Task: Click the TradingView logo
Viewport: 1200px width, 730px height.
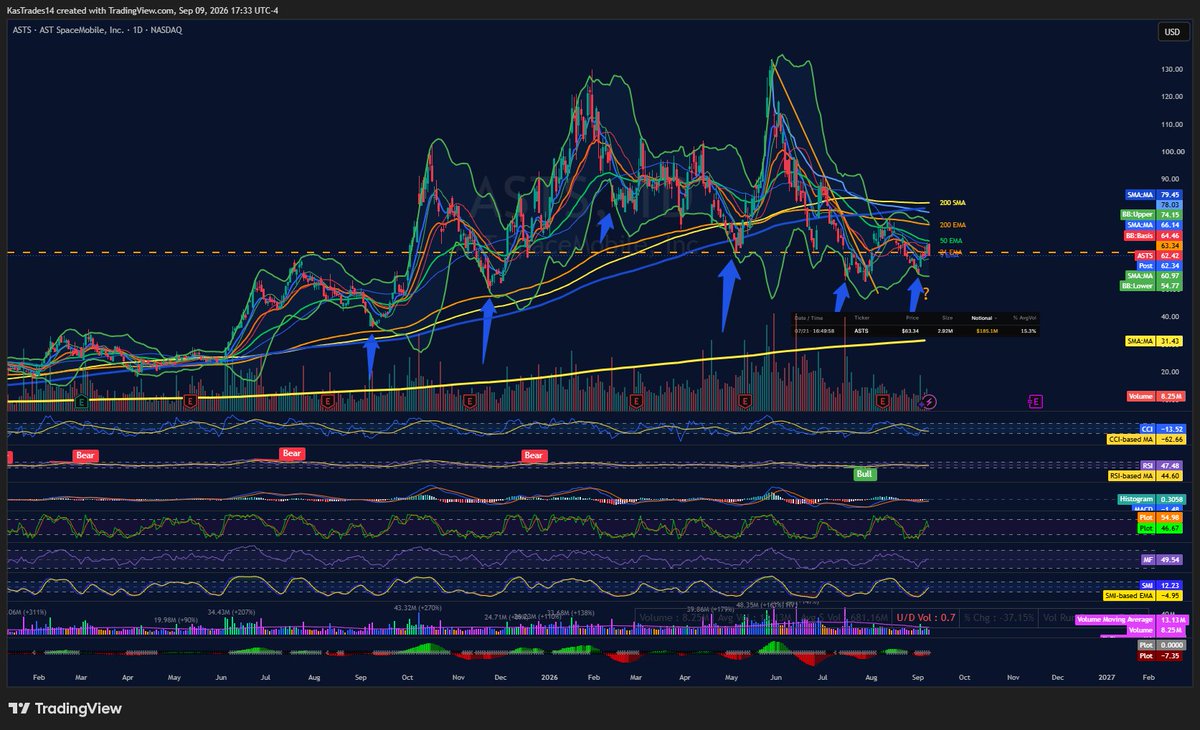Action: point(65,708)
